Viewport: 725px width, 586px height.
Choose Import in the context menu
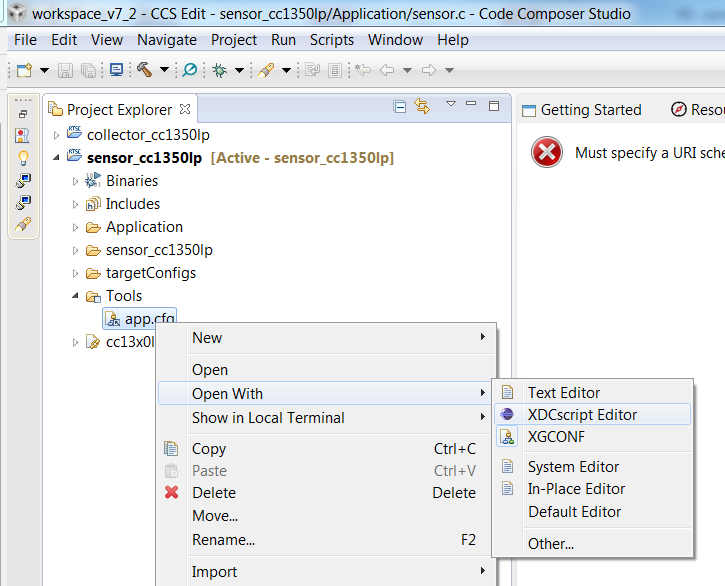327,572
